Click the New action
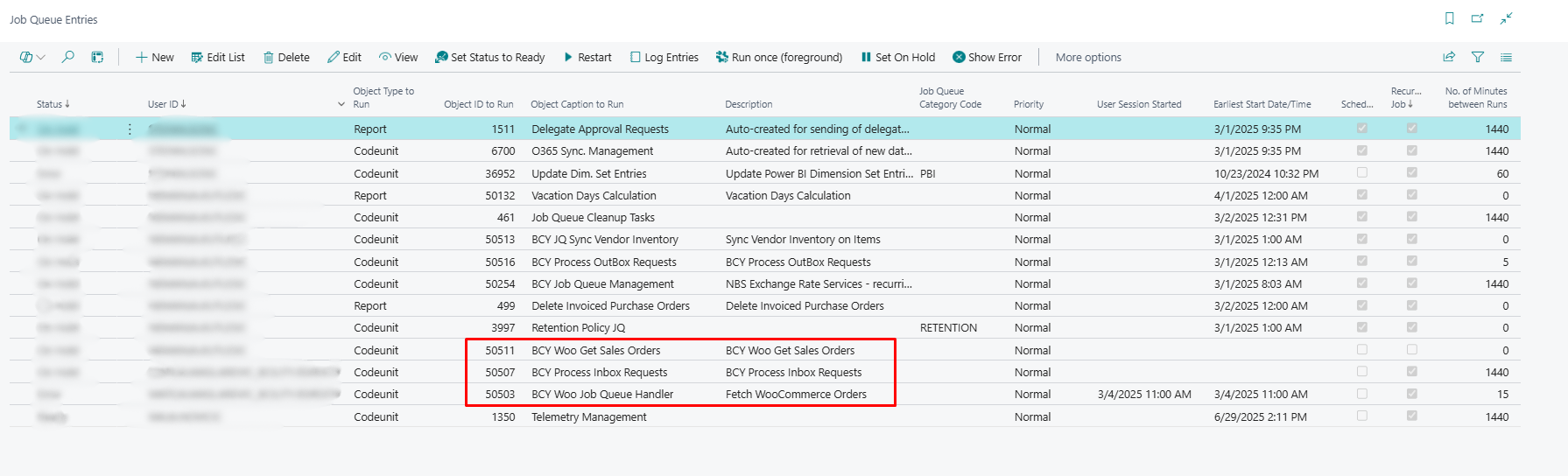 (x=155, y=57)
